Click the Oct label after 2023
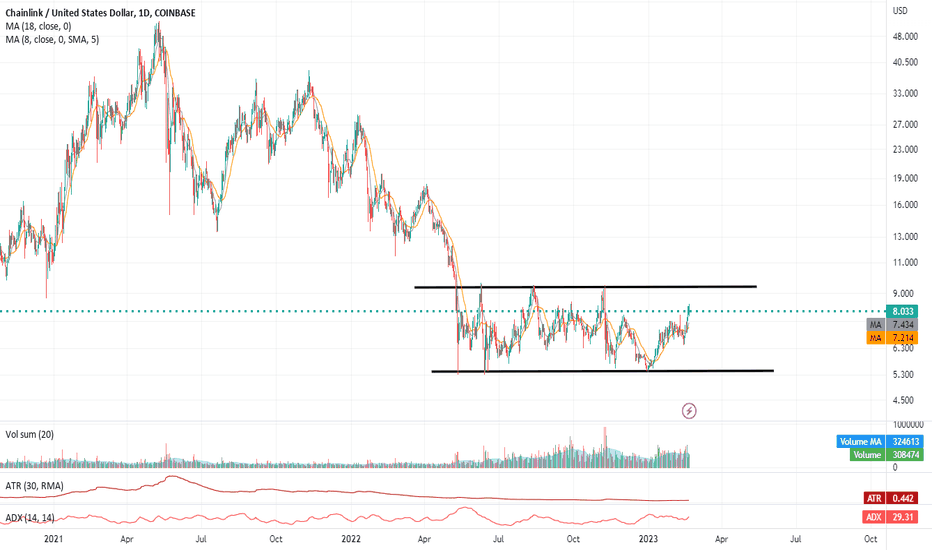The height and width of the screenshot is (550, 932). pos(870,539)
